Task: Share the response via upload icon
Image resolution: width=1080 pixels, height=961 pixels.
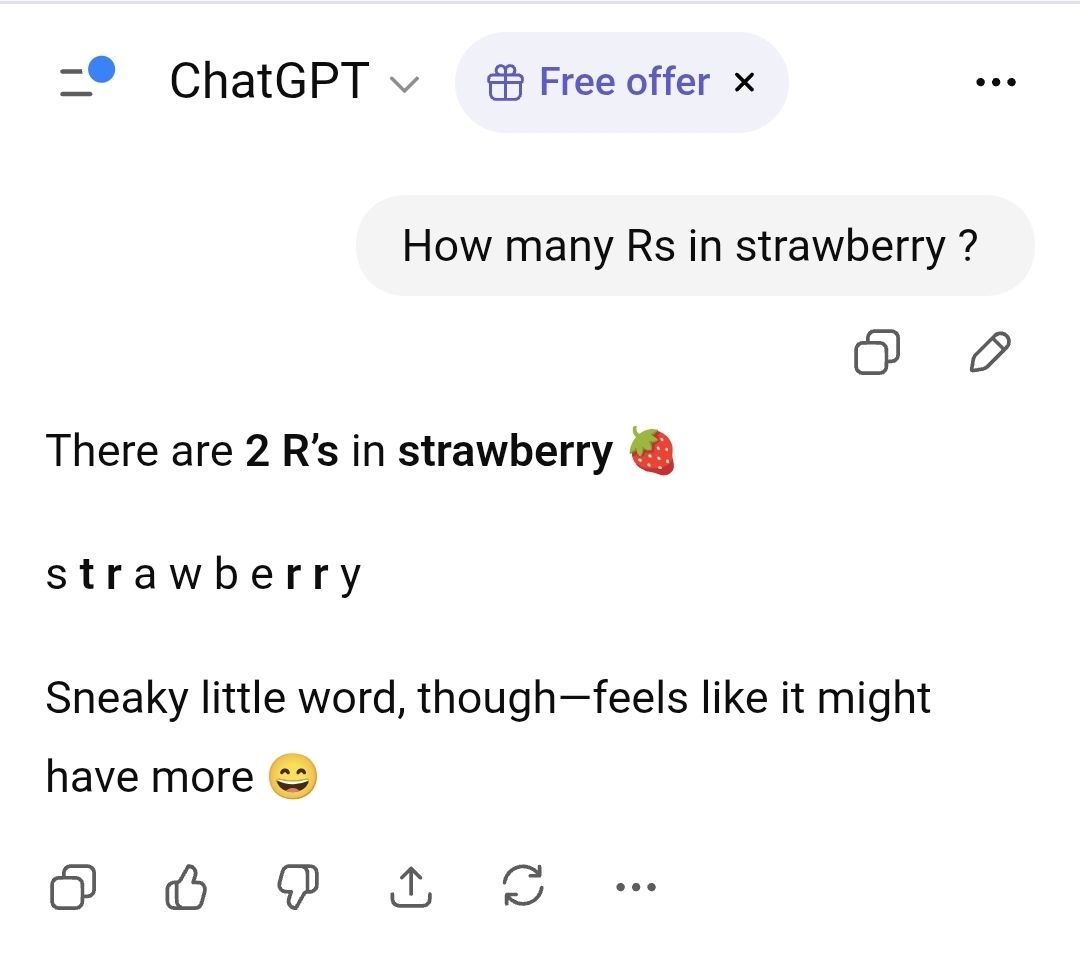Action: click(410, 886)
